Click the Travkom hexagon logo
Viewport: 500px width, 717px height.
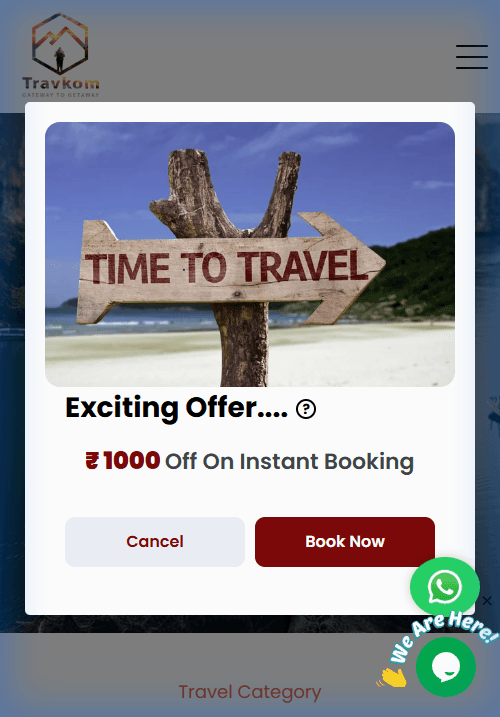point(60,43)
